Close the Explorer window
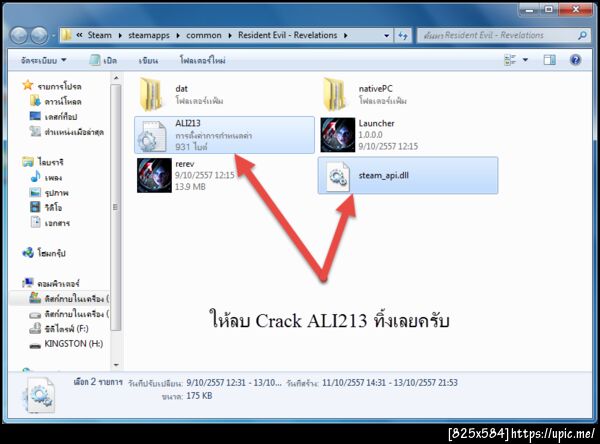 click(575, 10)
